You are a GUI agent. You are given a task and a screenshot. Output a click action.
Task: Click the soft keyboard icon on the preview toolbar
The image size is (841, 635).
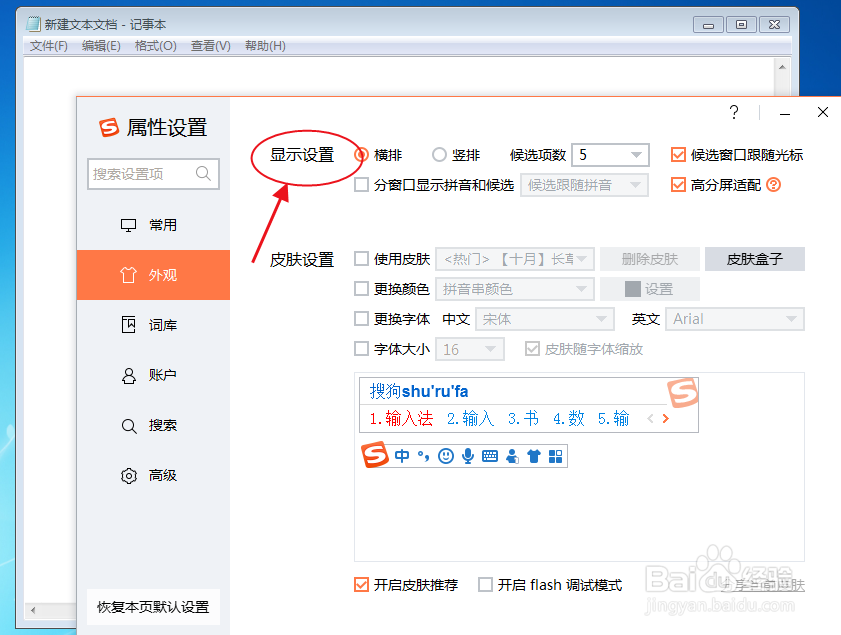490,456
